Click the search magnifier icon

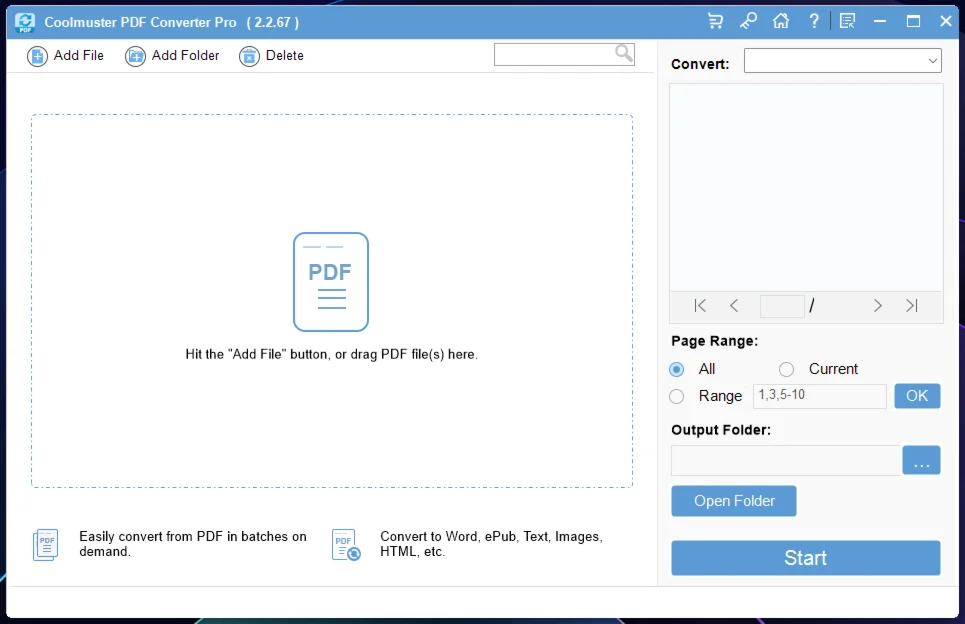(x=624, y=54)
